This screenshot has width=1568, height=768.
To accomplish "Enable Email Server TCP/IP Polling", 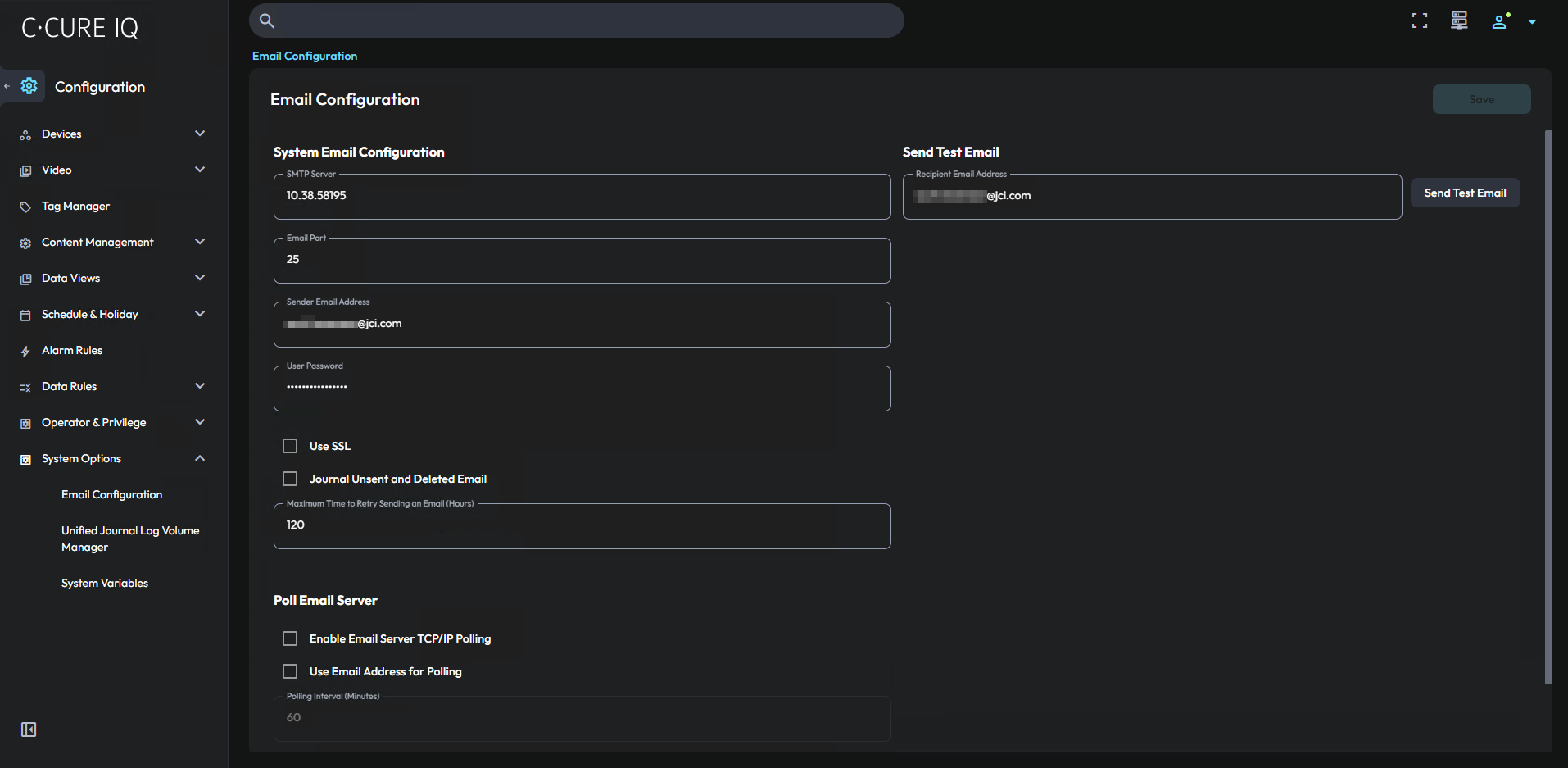I will (289, 638).
